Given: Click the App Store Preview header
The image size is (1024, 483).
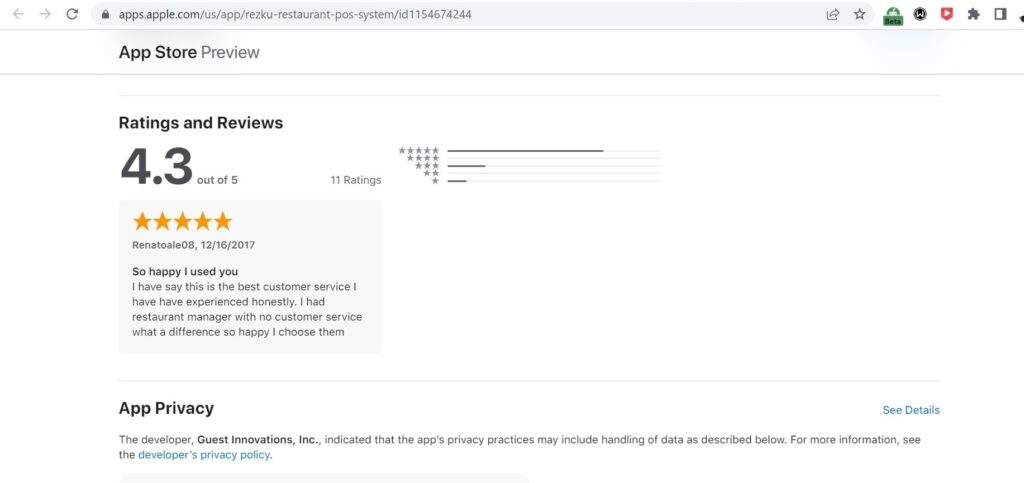Looking at the screenshot, I should (189, 52).
